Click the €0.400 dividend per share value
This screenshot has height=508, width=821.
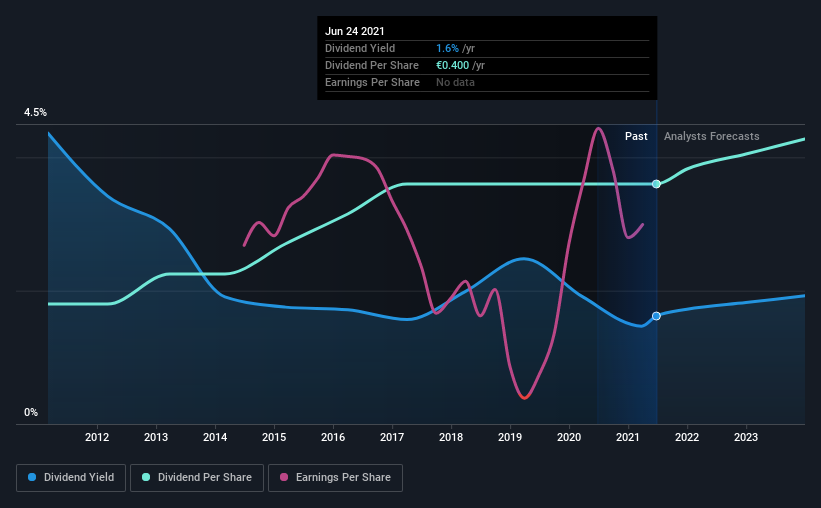point(452,65)
